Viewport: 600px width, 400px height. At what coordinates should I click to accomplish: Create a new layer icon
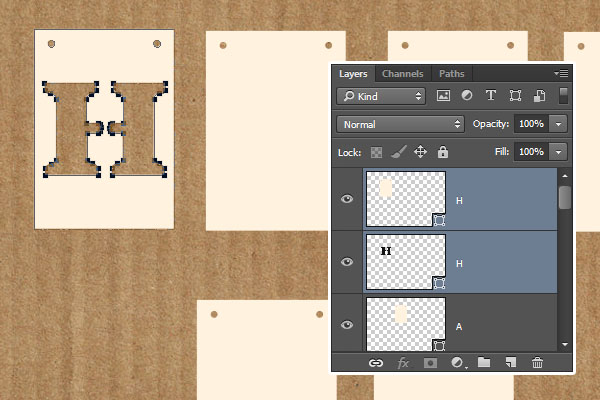pos(510,362)
